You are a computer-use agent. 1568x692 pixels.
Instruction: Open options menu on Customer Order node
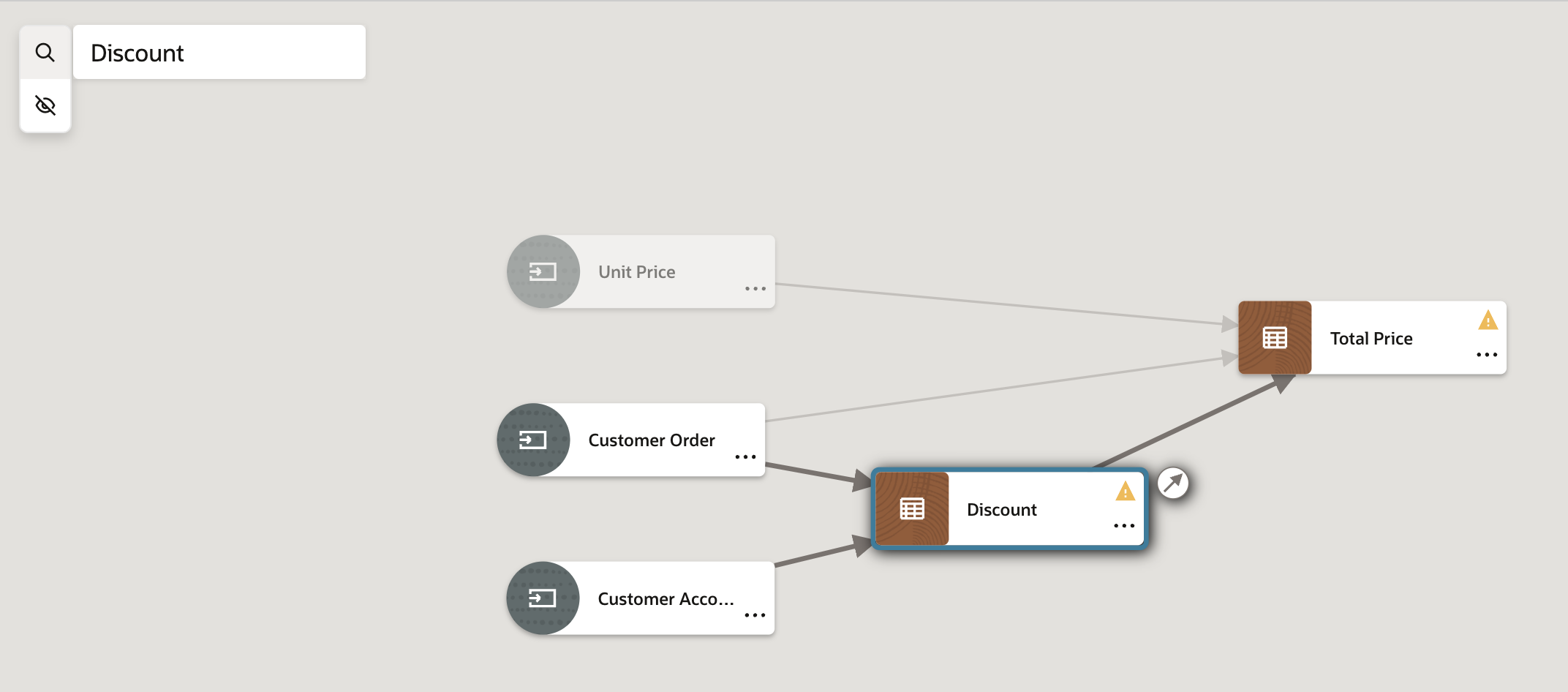tap(745, 456)
